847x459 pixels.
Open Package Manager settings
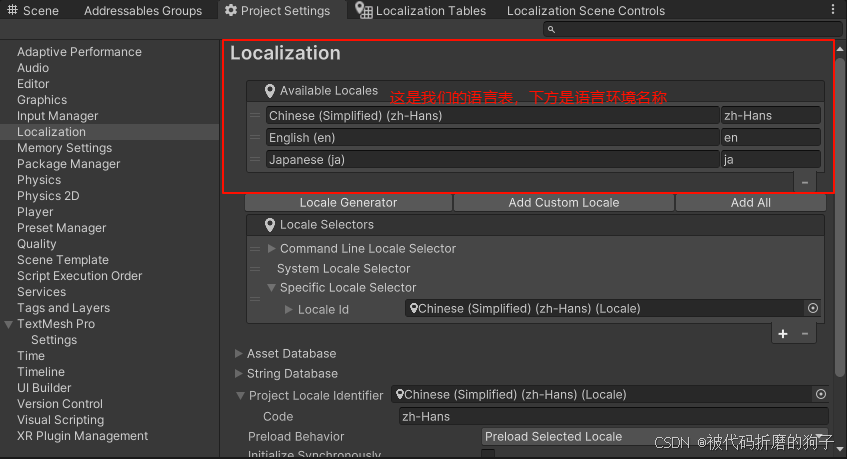tap(69, 164)
